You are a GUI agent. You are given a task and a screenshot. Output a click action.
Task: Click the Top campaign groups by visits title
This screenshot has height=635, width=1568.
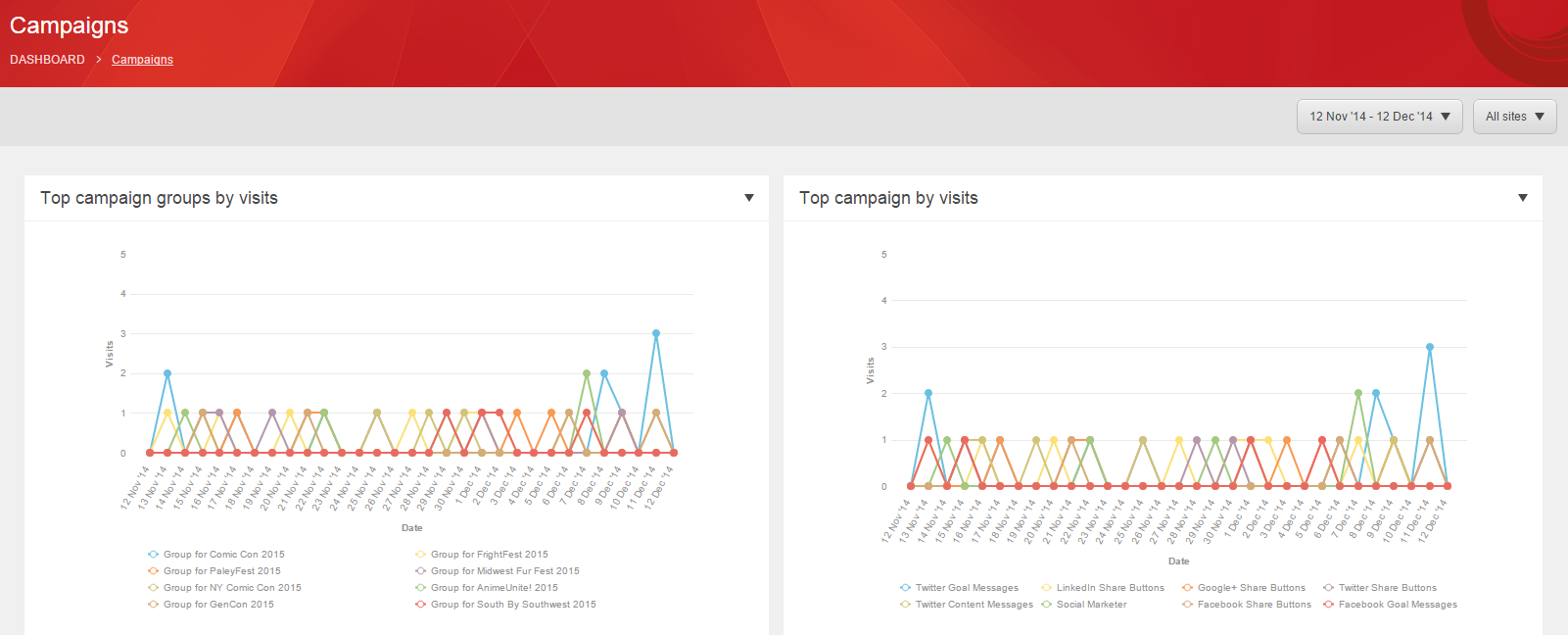[x=159, y=198]
